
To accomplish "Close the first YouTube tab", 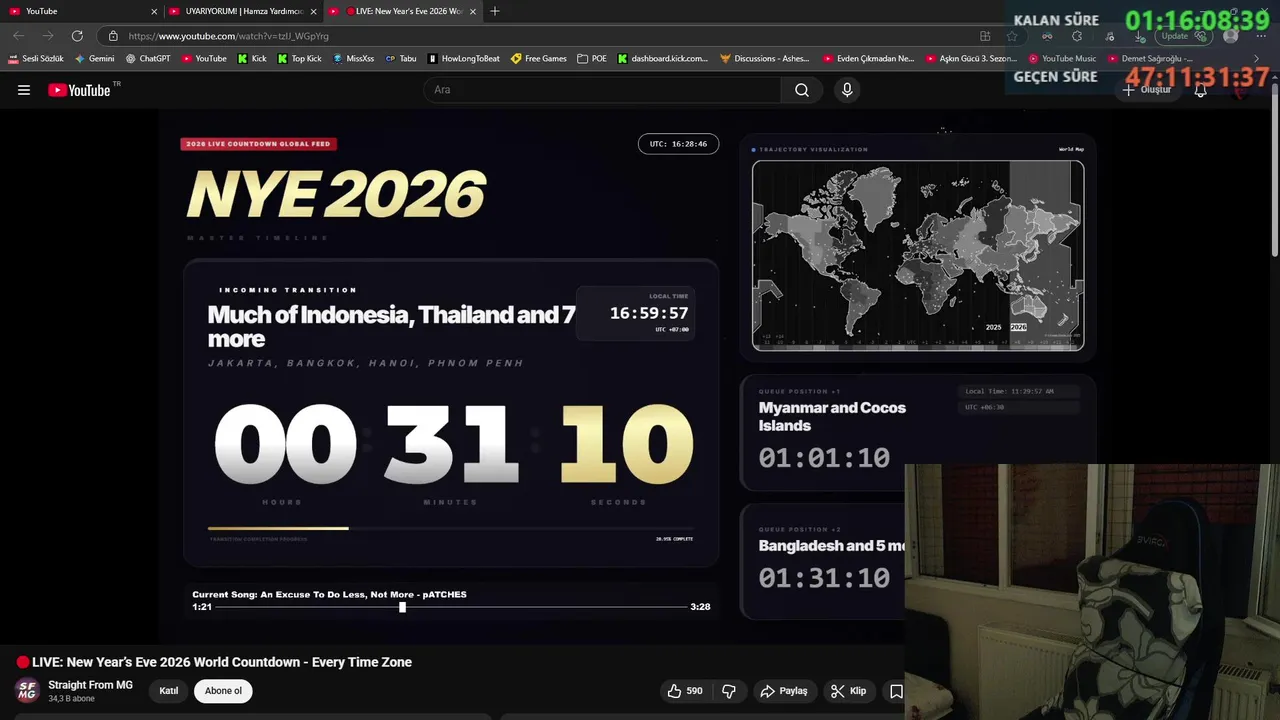I will click(154, 11).
